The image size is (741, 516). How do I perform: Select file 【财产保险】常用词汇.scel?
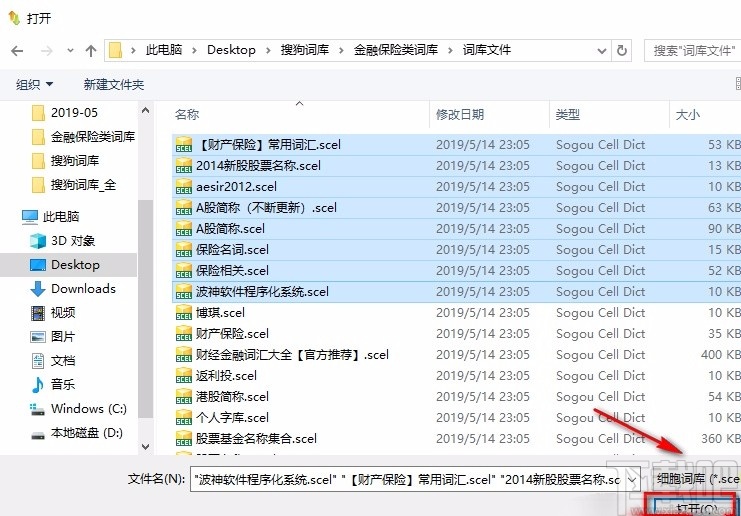[x=457, y=145]
